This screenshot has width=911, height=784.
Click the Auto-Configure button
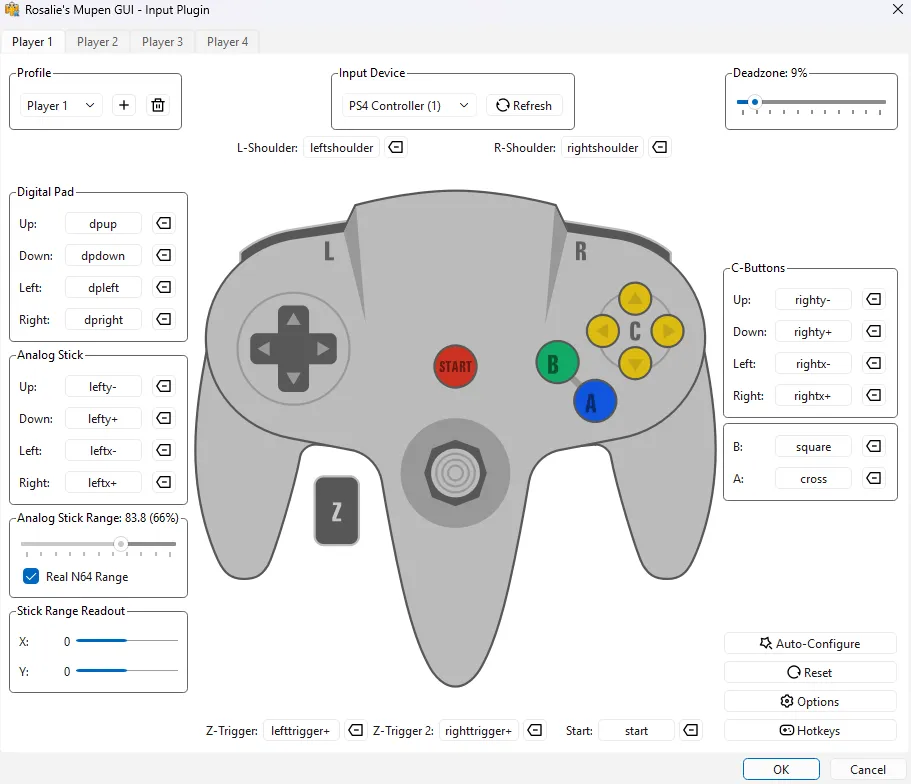[x=810, y=643]
